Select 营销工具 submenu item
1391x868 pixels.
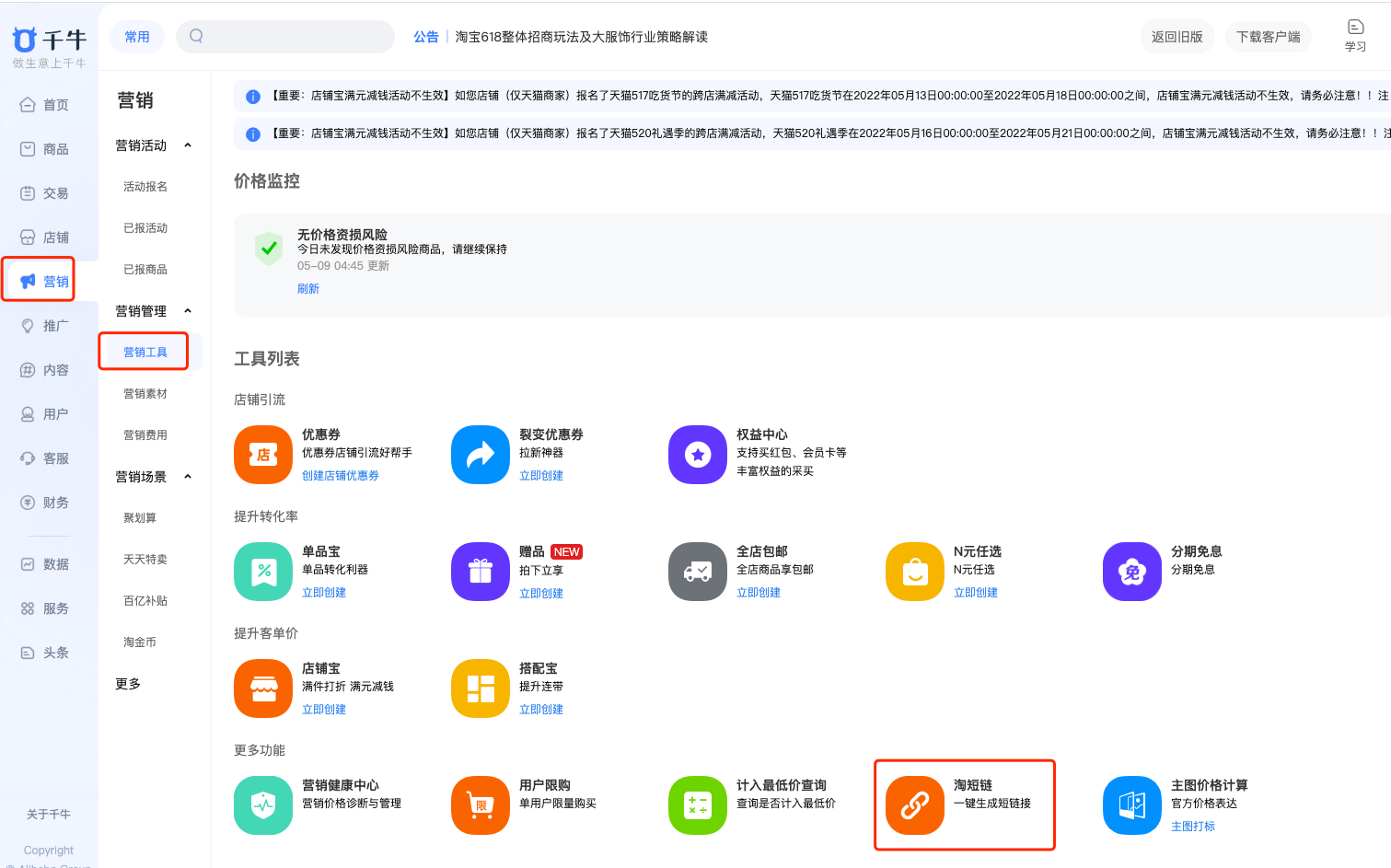pos(145,353)
